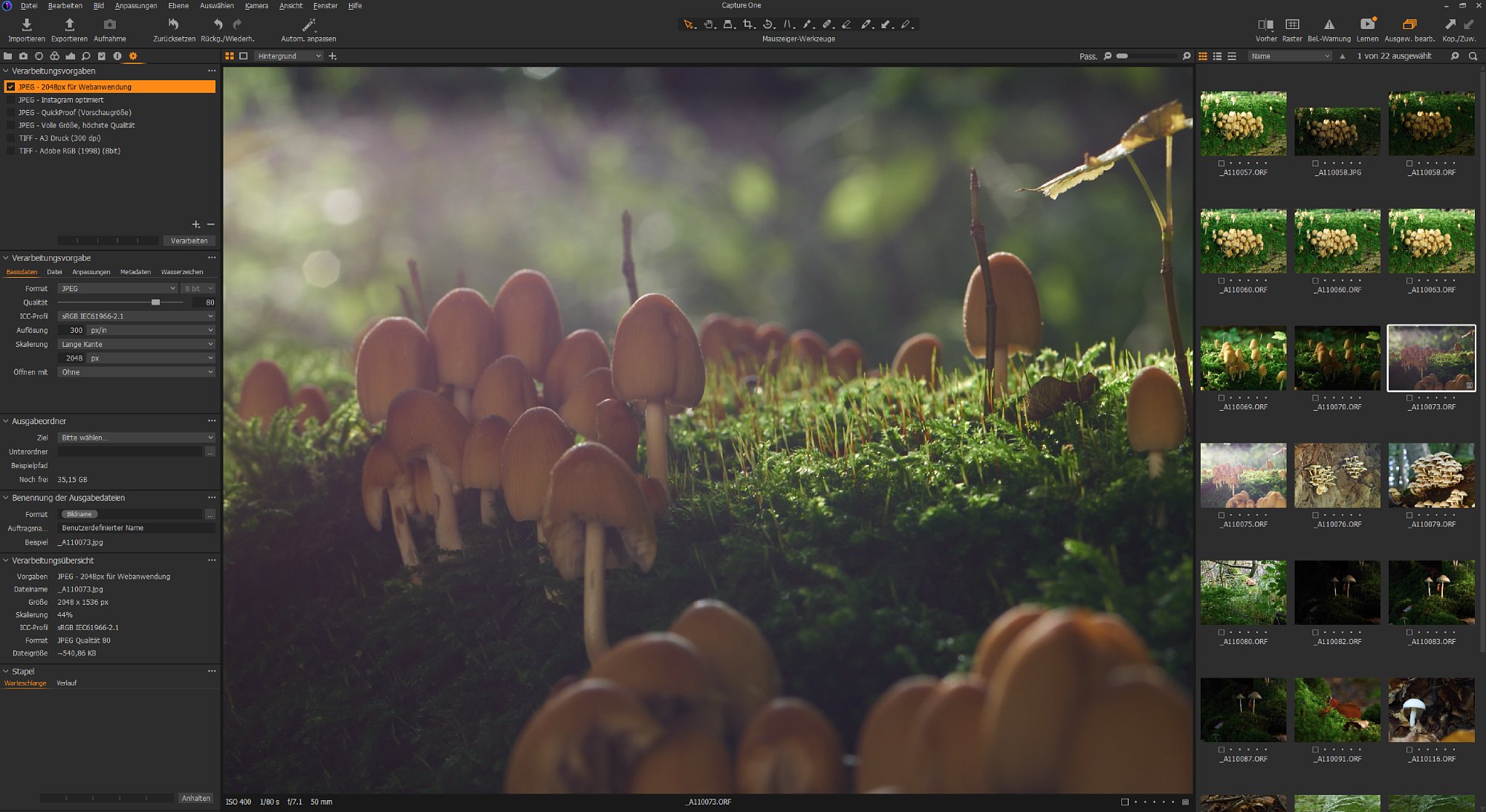This screenshot has height=812, width=1486.
Task: Toggle the Raster grid overlay
Action: click(x=1292, y=25)
